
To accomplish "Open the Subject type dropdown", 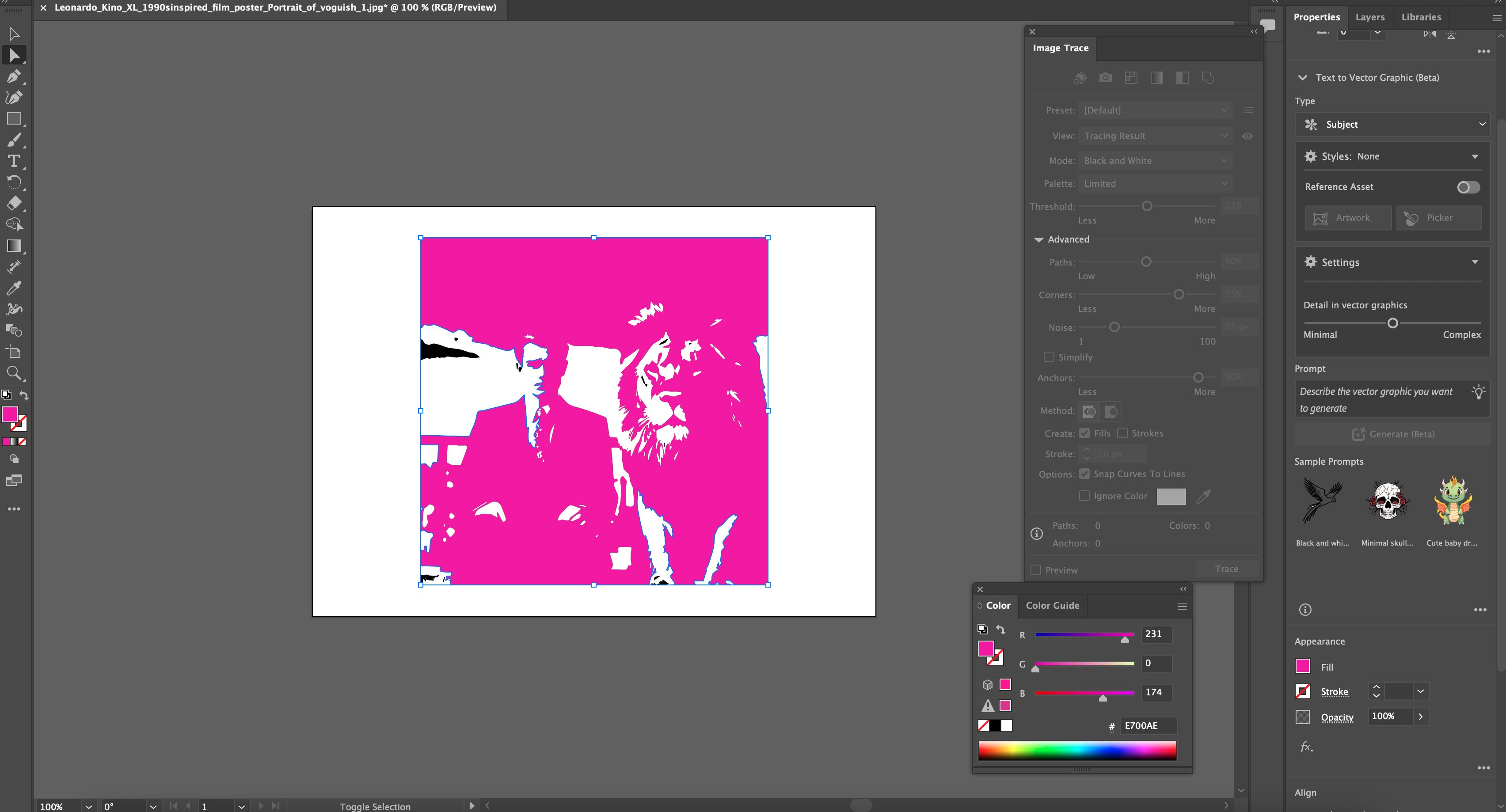I will tap(1392, 125).
